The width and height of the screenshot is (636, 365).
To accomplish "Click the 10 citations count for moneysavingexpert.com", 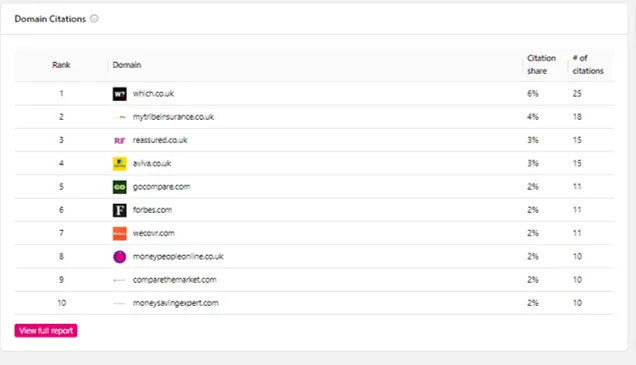I will [577, 303].
